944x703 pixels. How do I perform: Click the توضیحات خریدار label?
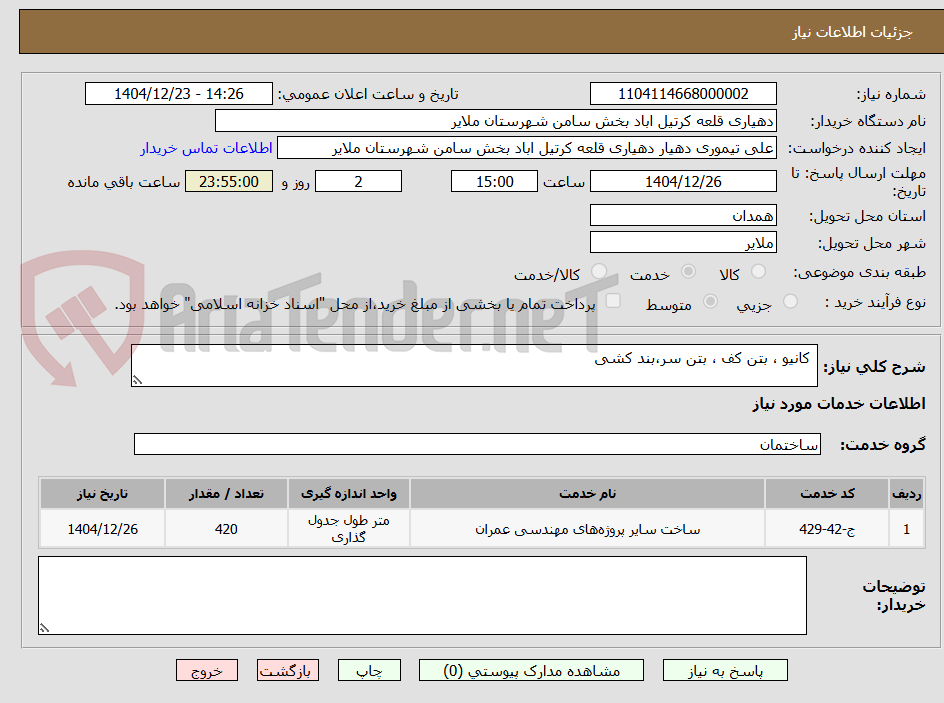tap(894, 595)
